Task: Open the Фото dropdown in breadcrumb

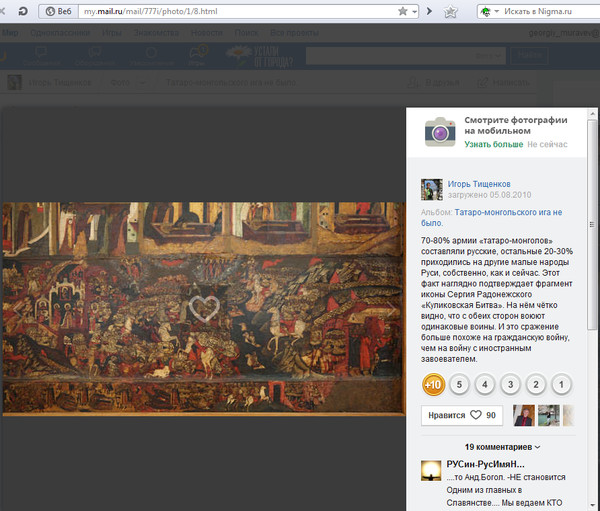Action: coord(128,83)
